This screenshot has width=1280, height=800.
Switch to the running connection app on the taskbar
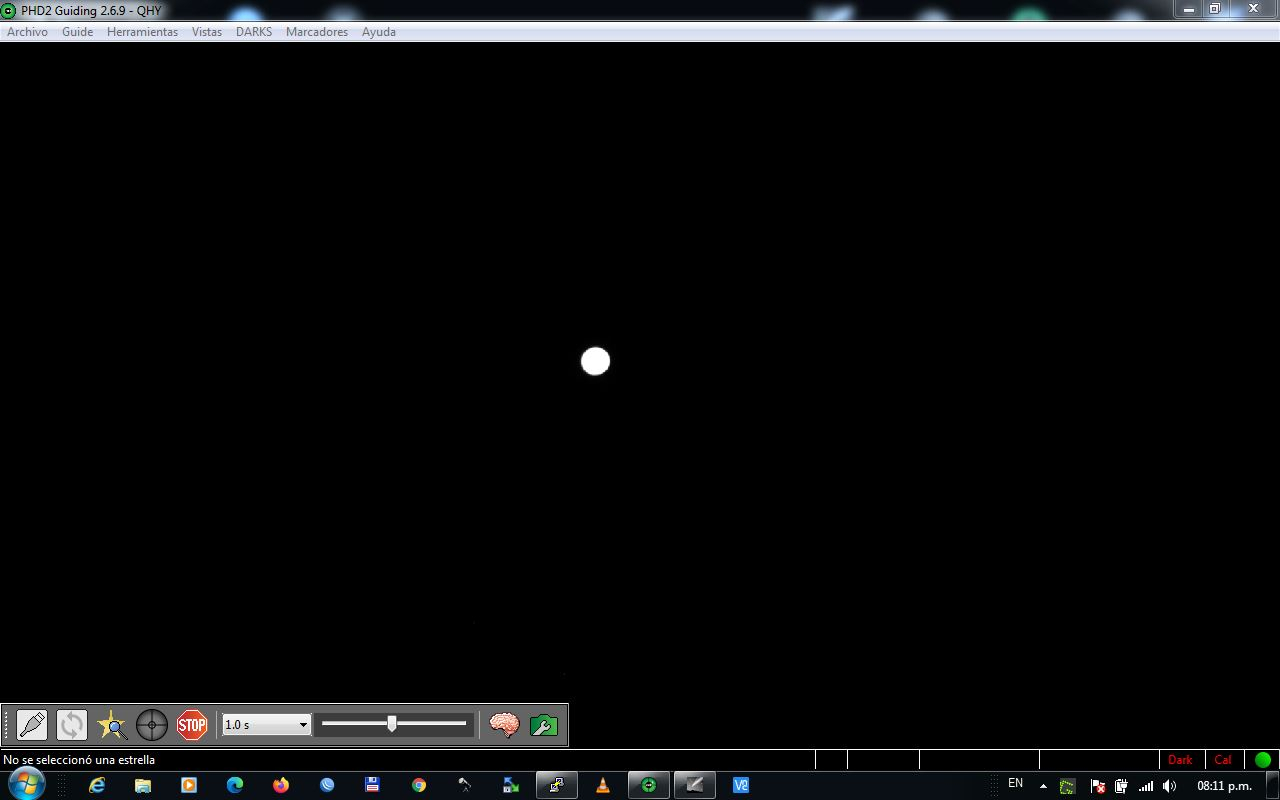[557, 785]
